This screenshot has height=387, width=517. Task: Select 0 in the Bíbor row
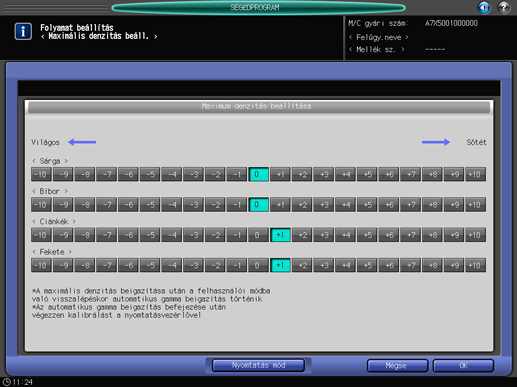click(x=258, y=205)
